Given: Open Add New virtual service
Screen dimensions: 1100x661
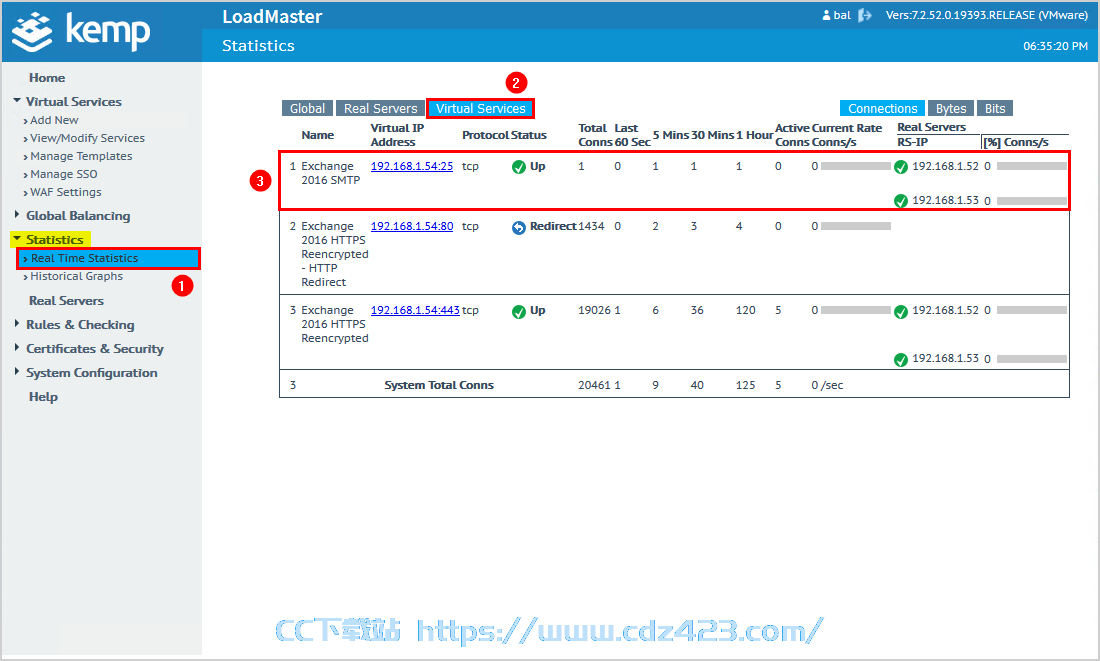Looking at the screenshot, I should click(54, 120).
